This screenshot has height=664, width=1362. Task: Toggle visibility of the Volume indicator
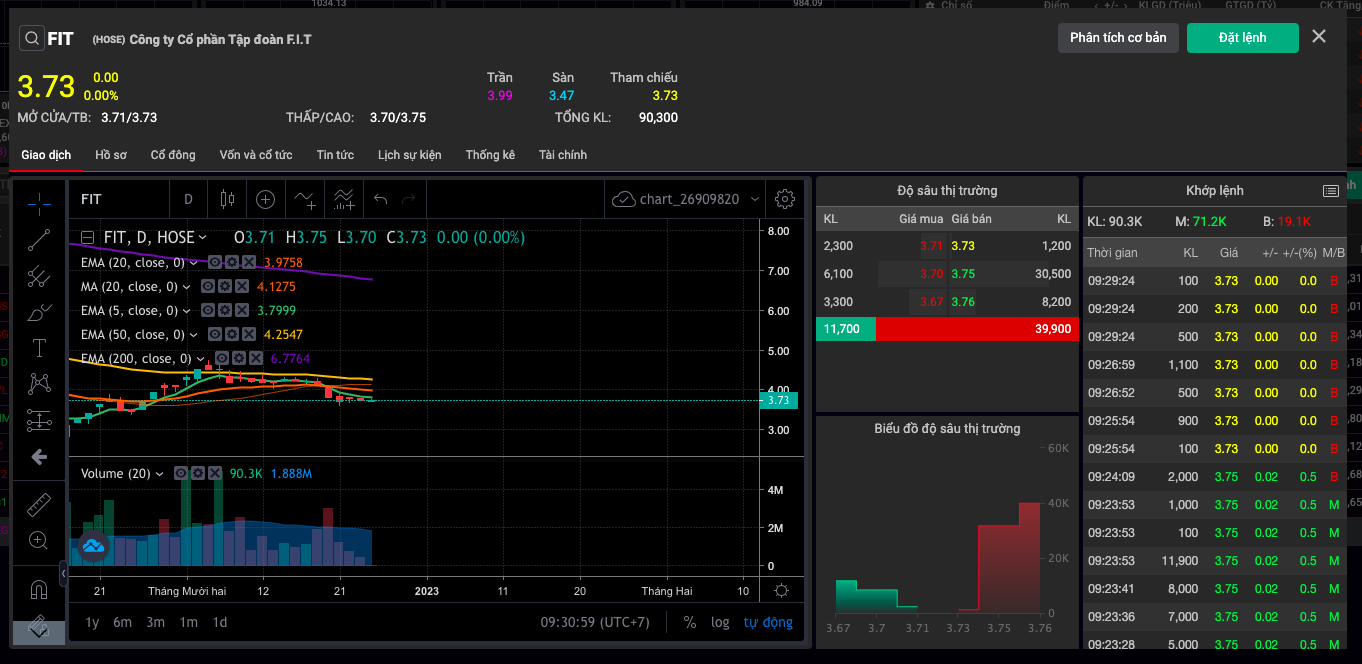[181, 473]
